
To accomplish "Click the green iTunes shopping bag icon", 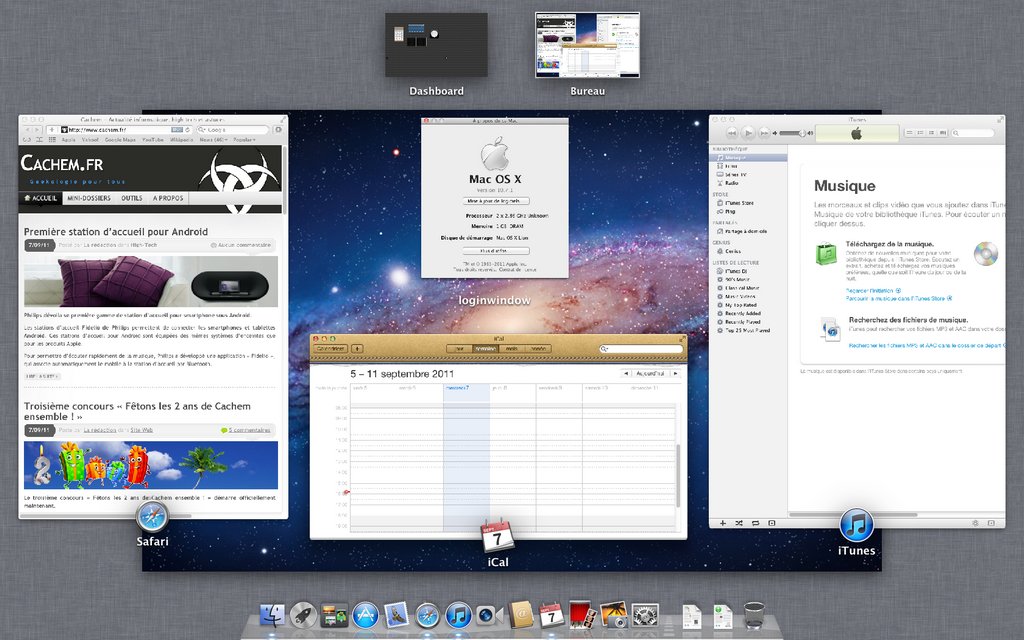I will (826, 253).
